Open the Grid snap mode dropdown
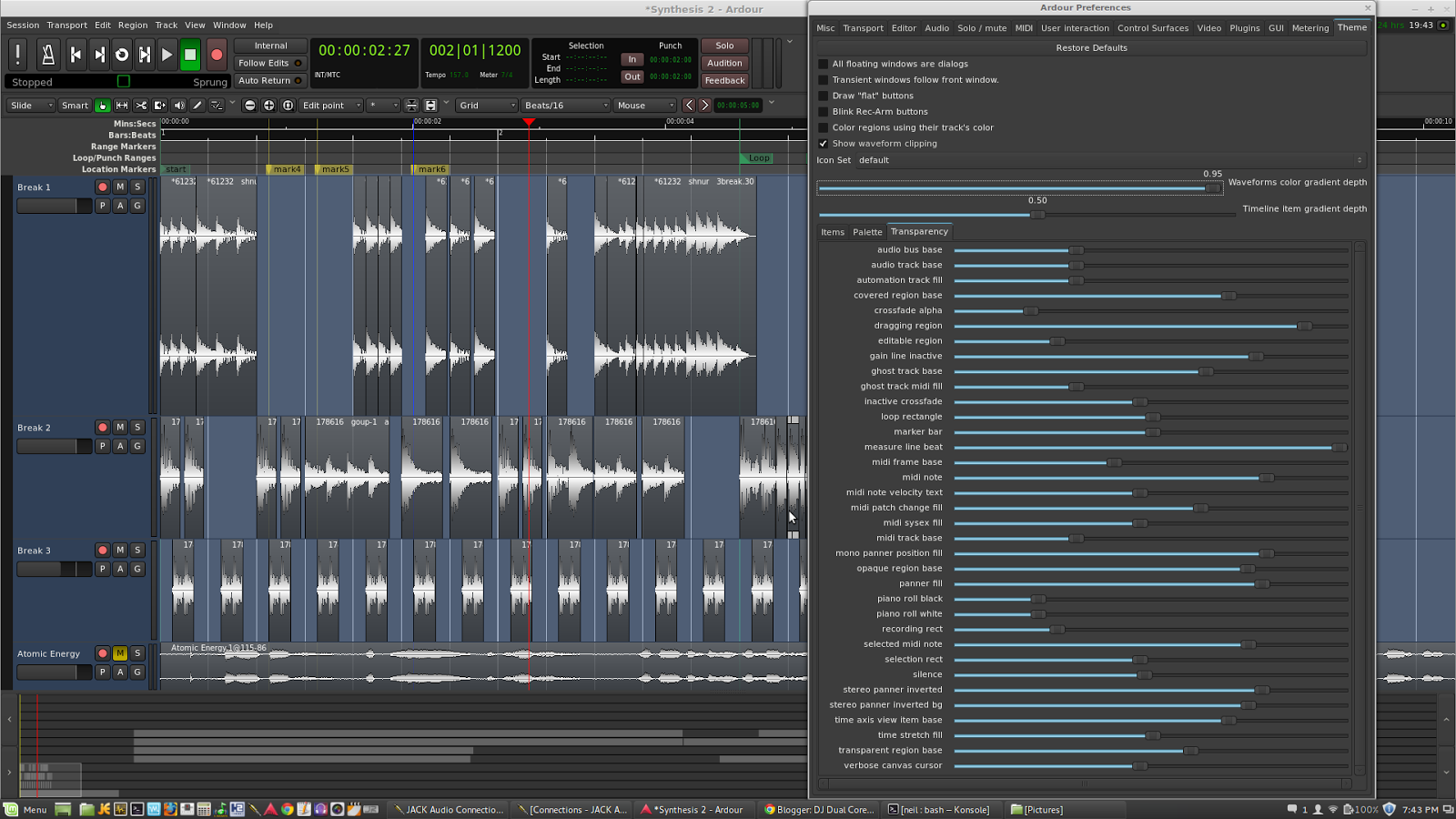The width and height of the screenshot is (1456, 819). (x=487, y=106)
